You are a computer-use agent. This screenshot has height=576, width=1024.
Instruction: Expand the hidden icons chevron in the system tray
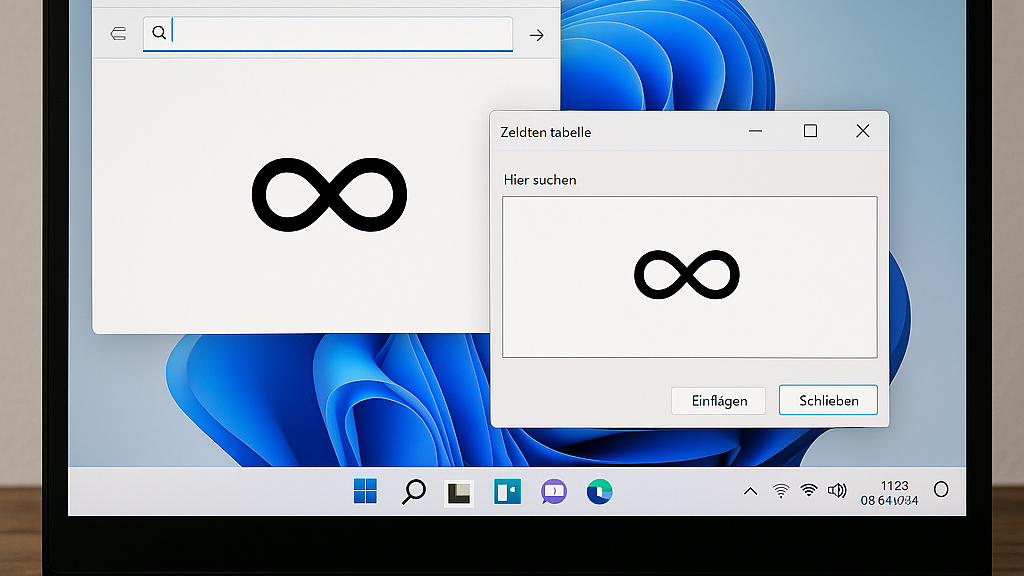click(751, 491)
